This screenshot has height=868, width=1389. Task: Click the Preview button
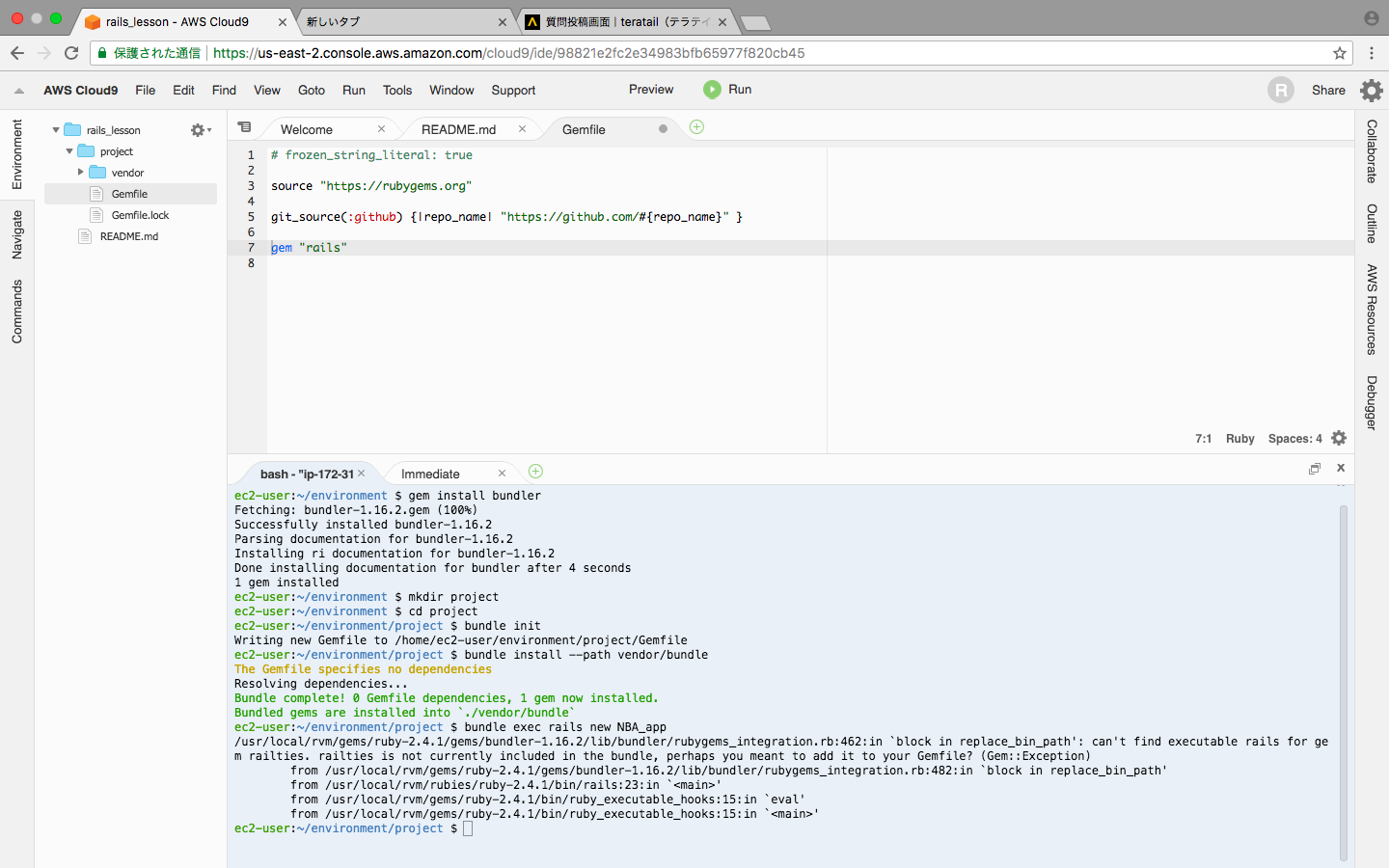pyautogui.click(x=651, y=89)
